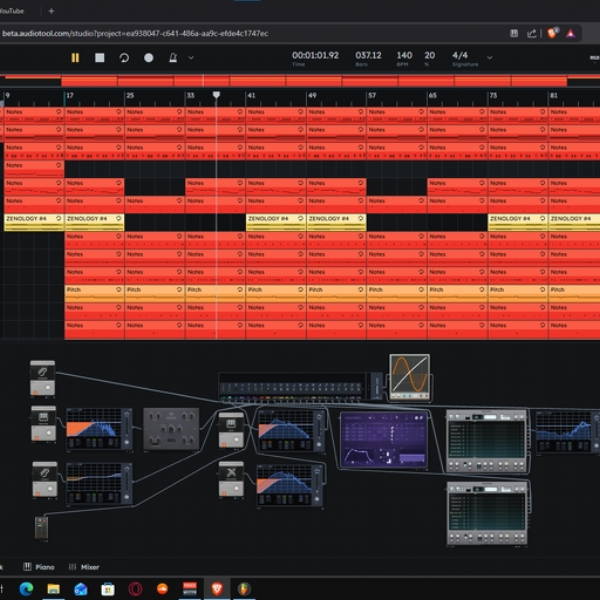Select the EQ device next to the X stompbox

[290, 485]
